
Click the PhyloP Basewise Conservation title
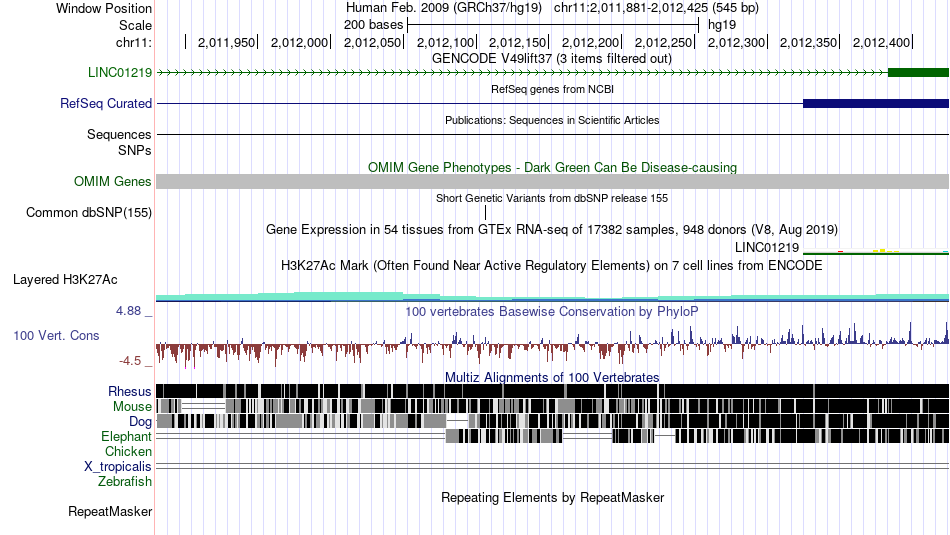click(x=552, y=312)
